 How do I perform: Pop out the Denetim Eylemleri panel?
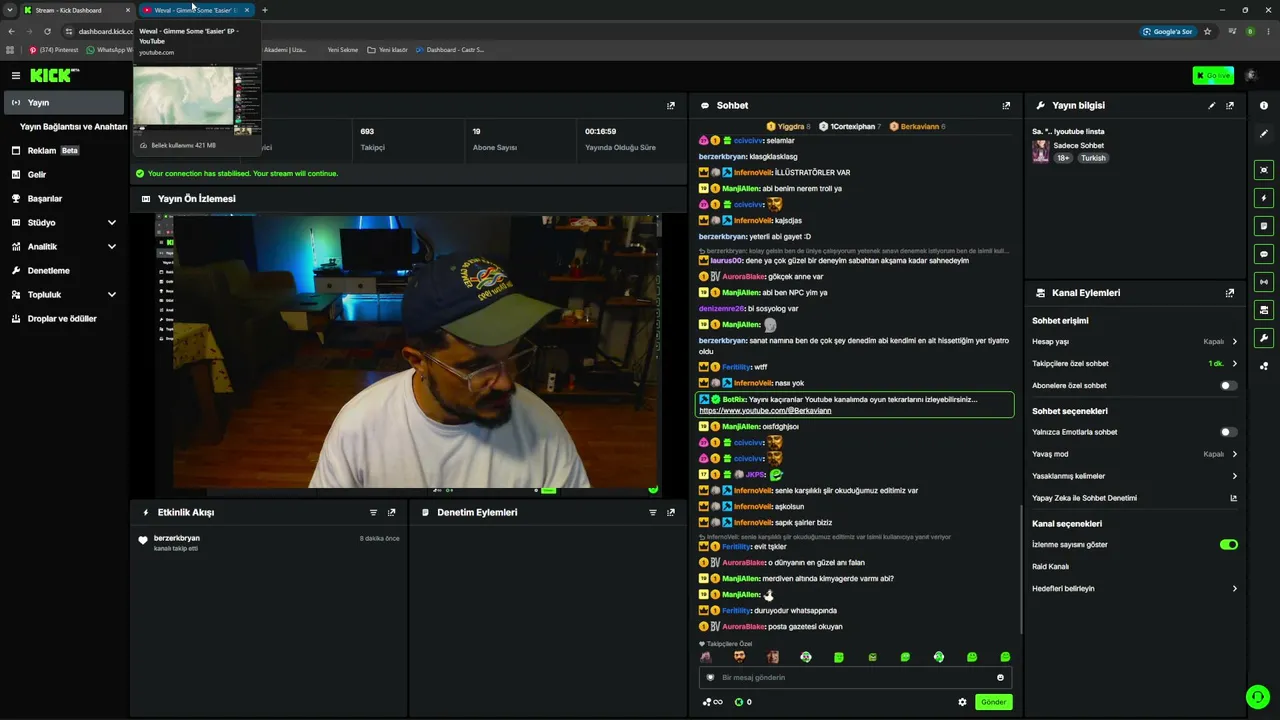coord(670,512)
